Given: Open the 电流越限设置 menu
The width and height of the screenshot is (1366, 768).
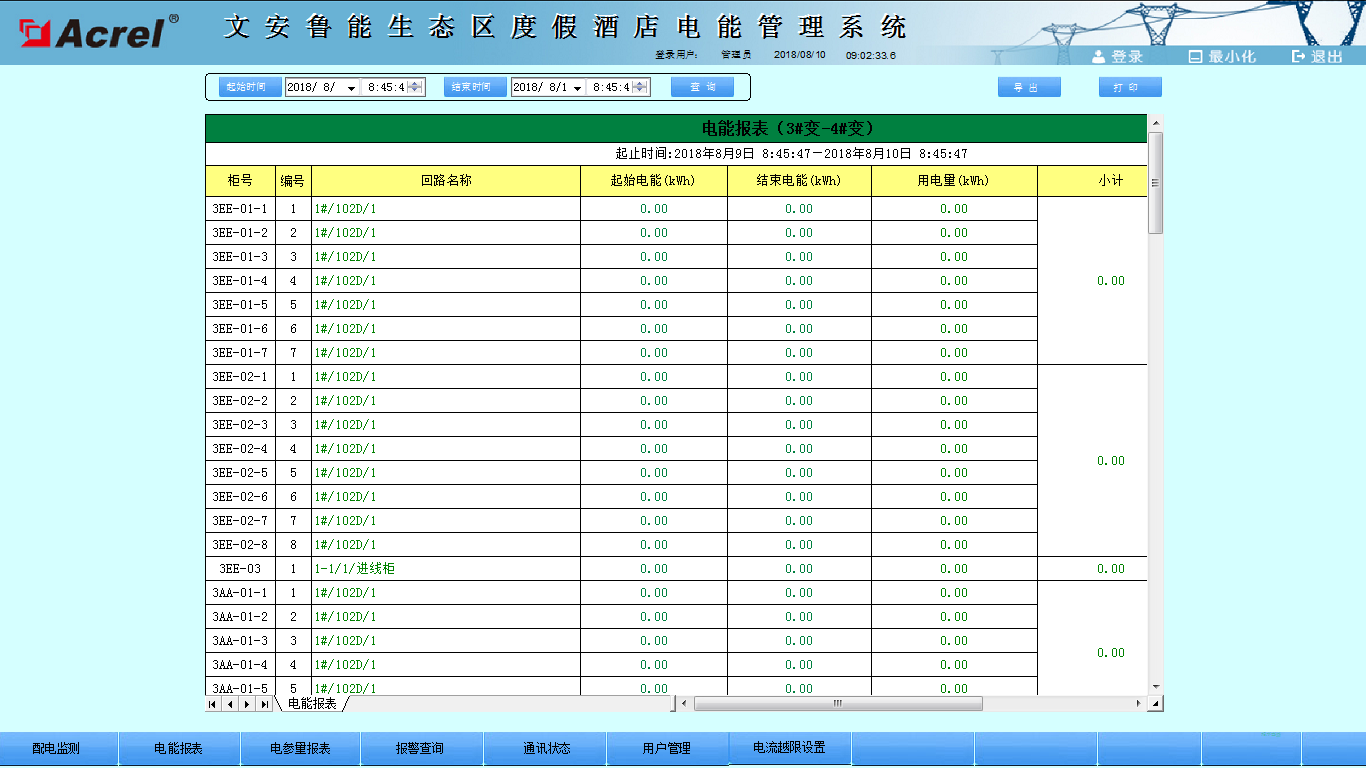Looking at the screenshot, I should [789, 749].
